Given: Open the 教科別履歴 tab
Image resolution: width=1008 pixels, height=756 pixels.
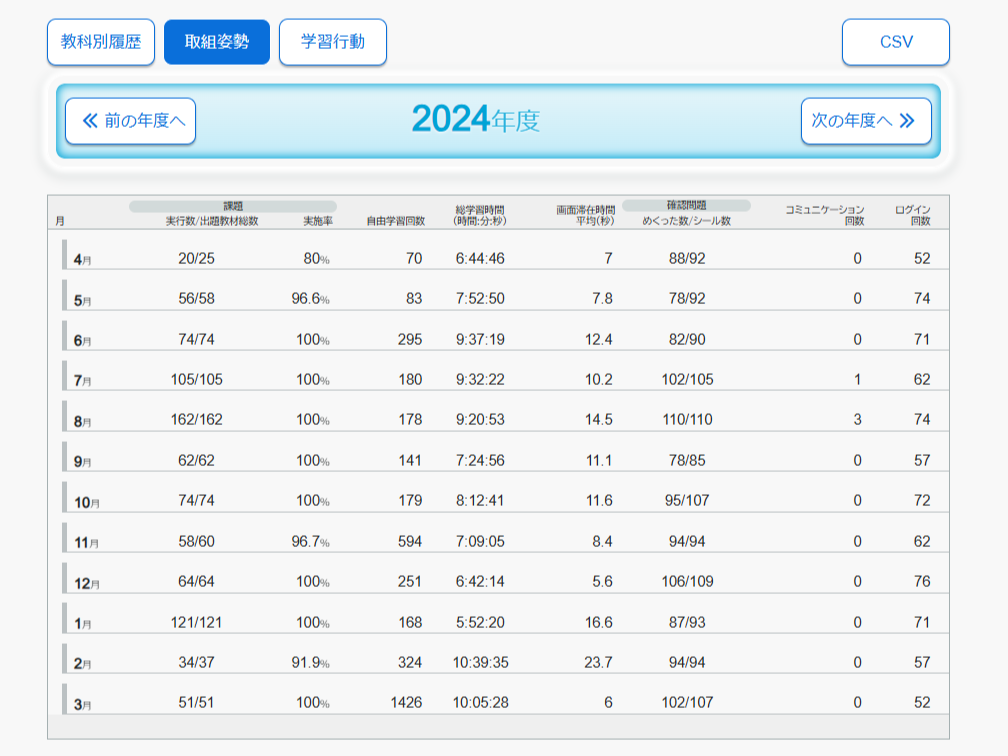Looking at the screenshot, I should coord(101,42).
